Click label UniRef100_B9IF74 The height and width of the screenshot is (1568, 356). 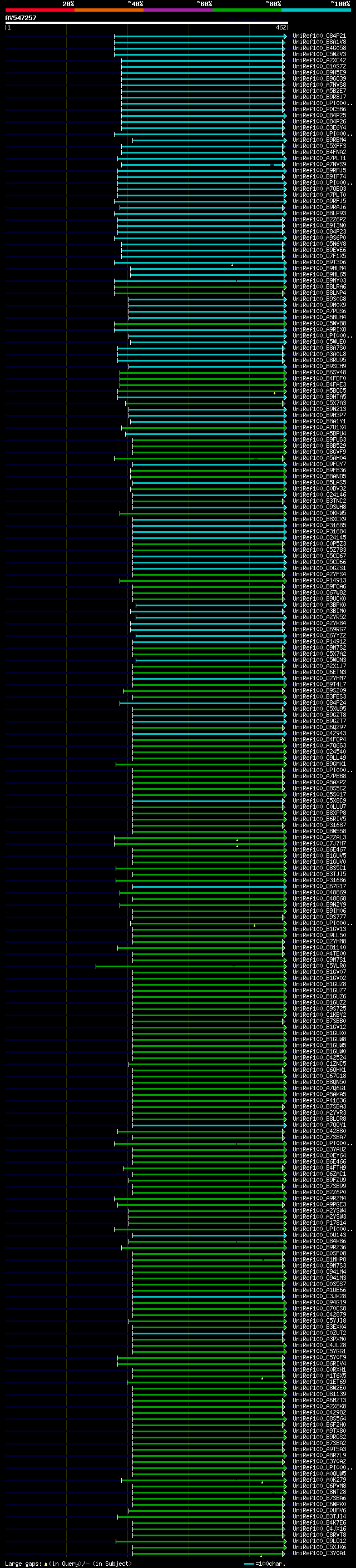pos(319,176)
